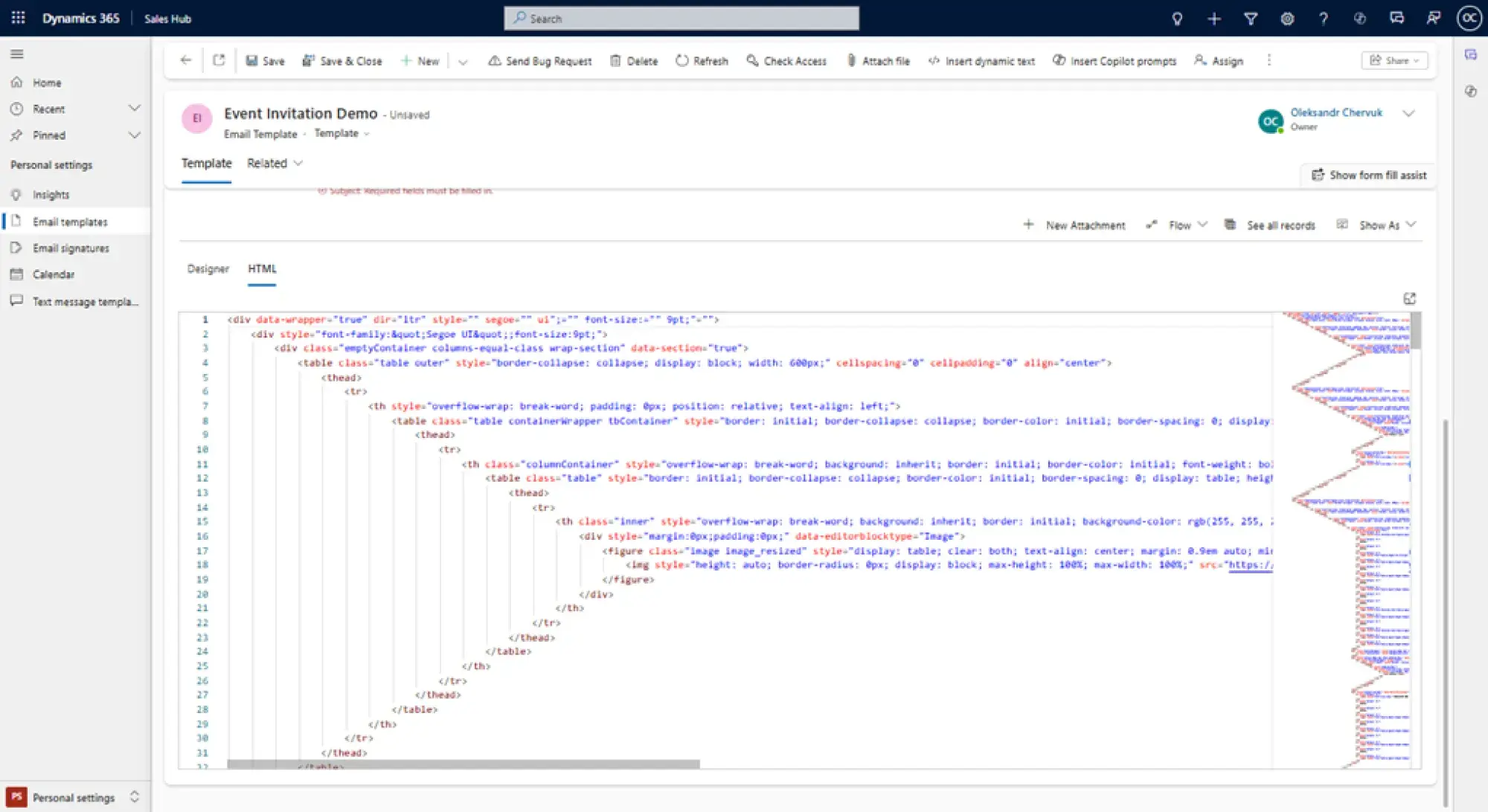This screenshot has width=1488, height=812.
Task: Delete the template record
Action: tap(634, 61)
